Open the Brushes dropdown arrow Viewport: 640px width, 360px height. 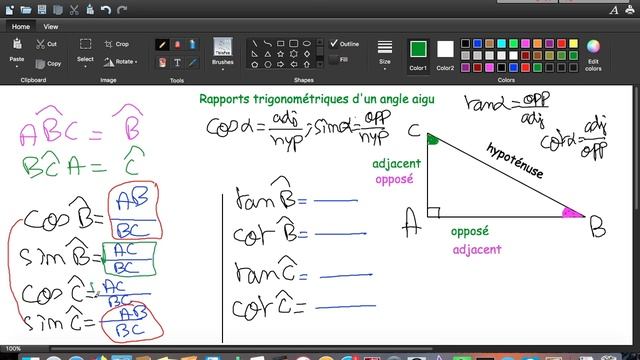[222, 69]
